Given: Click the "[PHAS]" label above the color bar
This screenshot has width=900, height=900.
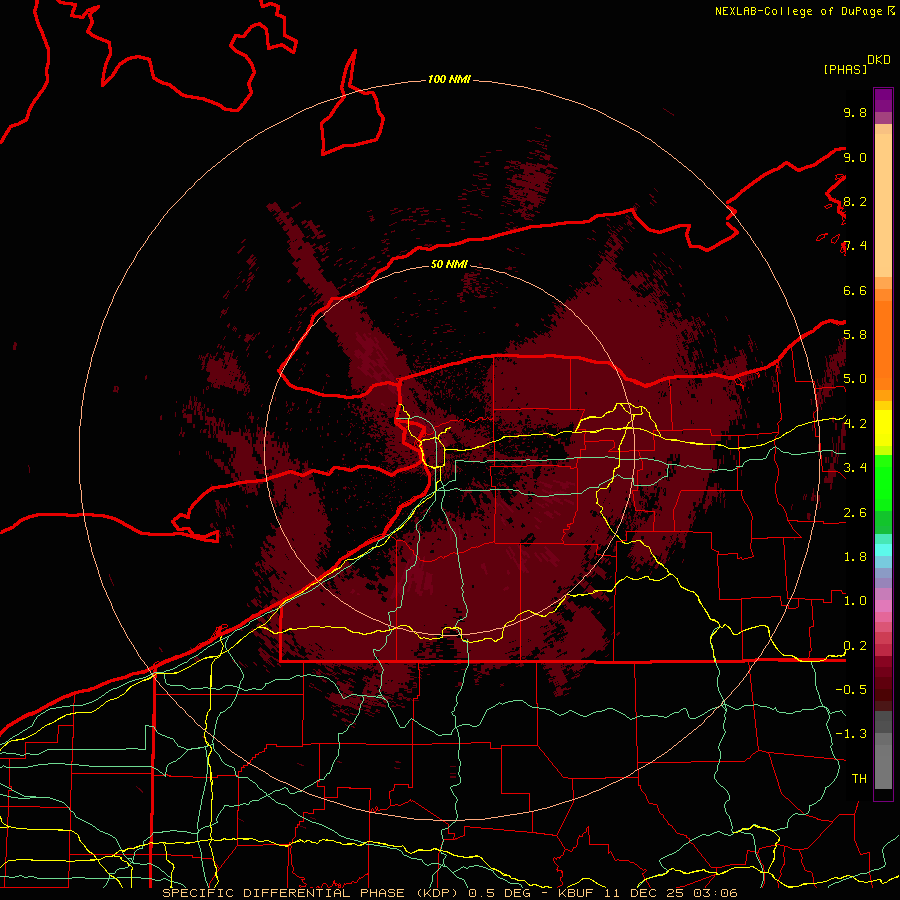Looking at the screenshot, I should (845, 69).
